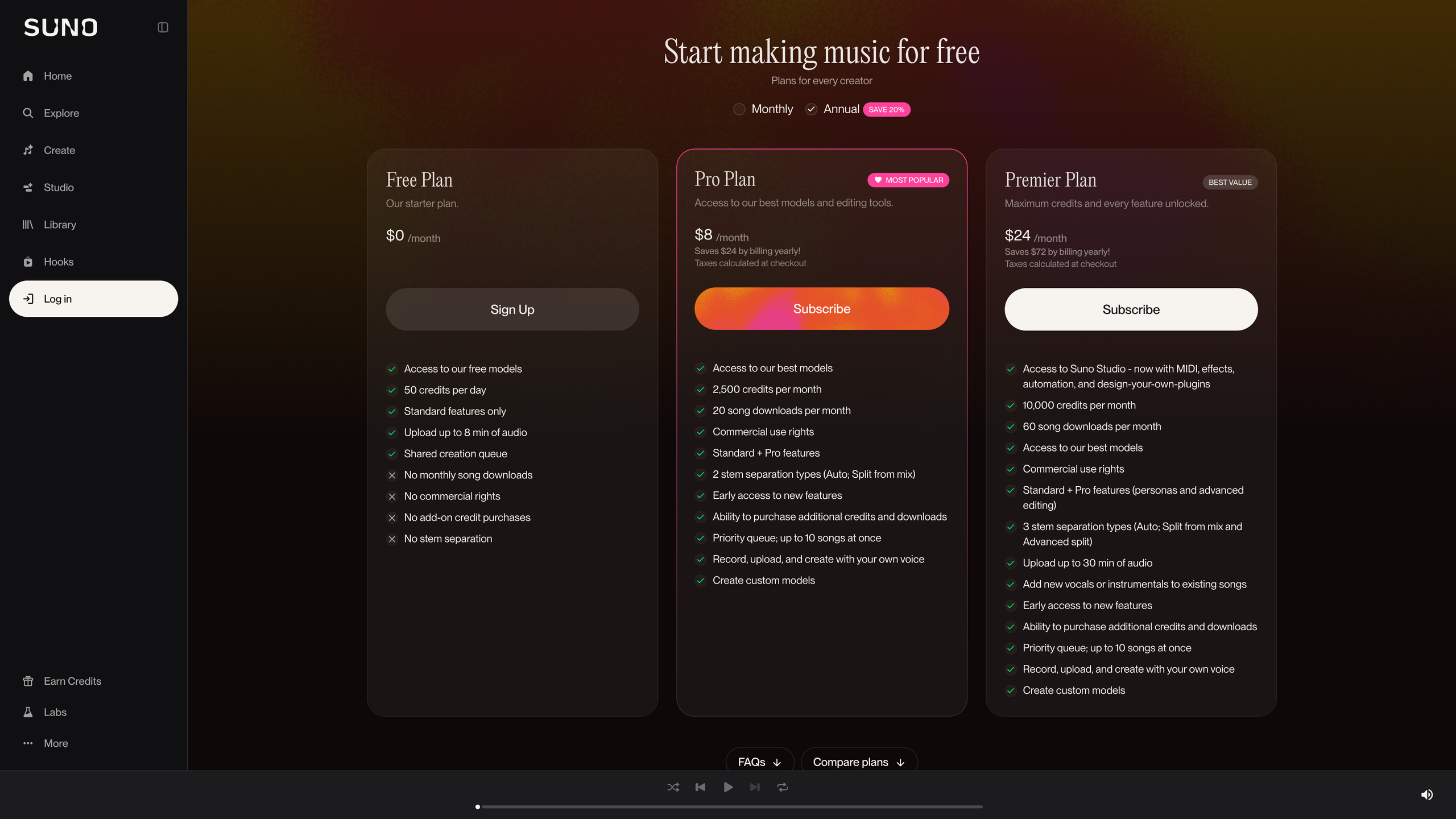Click the Compare plans down arrow
Viewport: 1456px width, 819px height.
900,762
